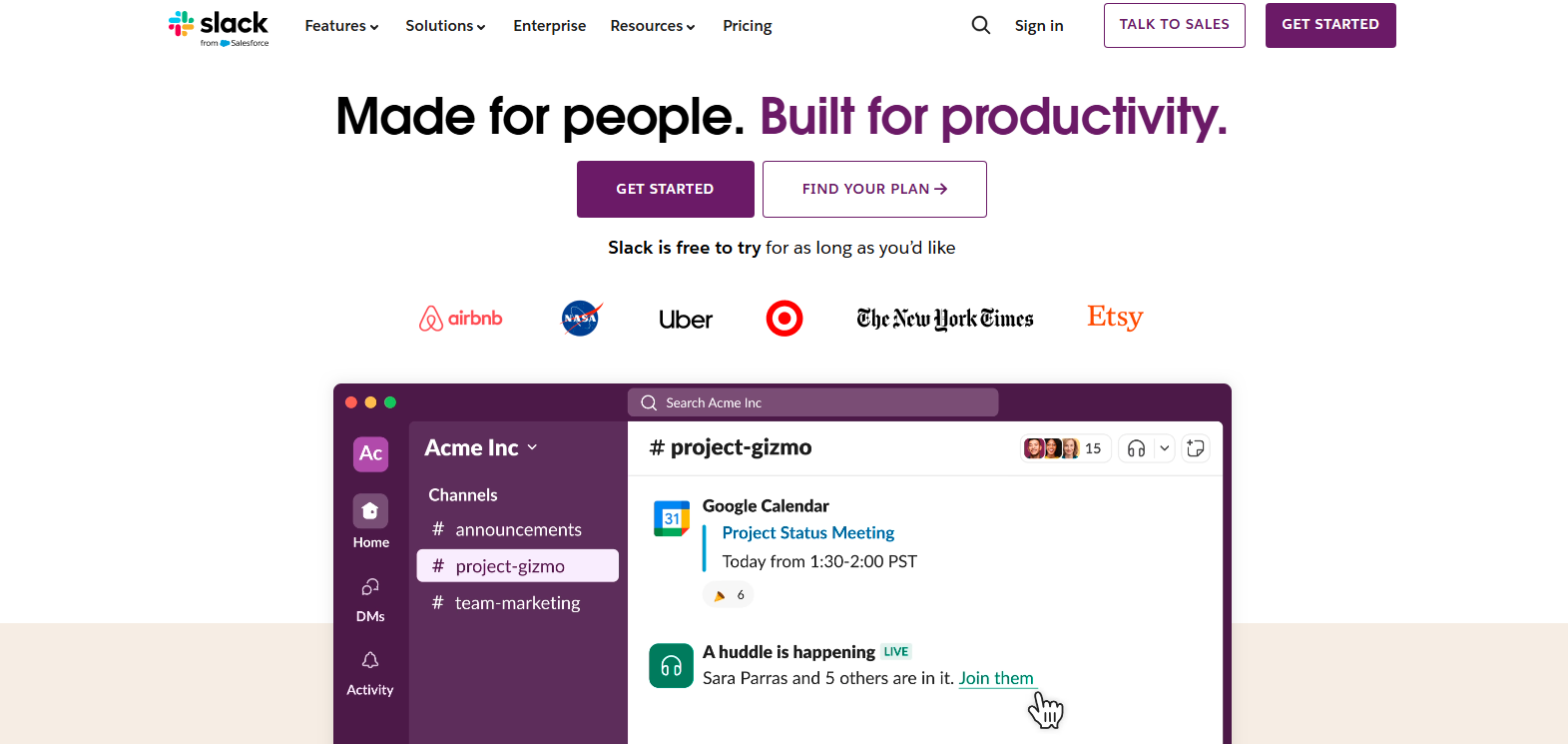Open the huddle options chevron dropdown

click(x=1164, y=448)
